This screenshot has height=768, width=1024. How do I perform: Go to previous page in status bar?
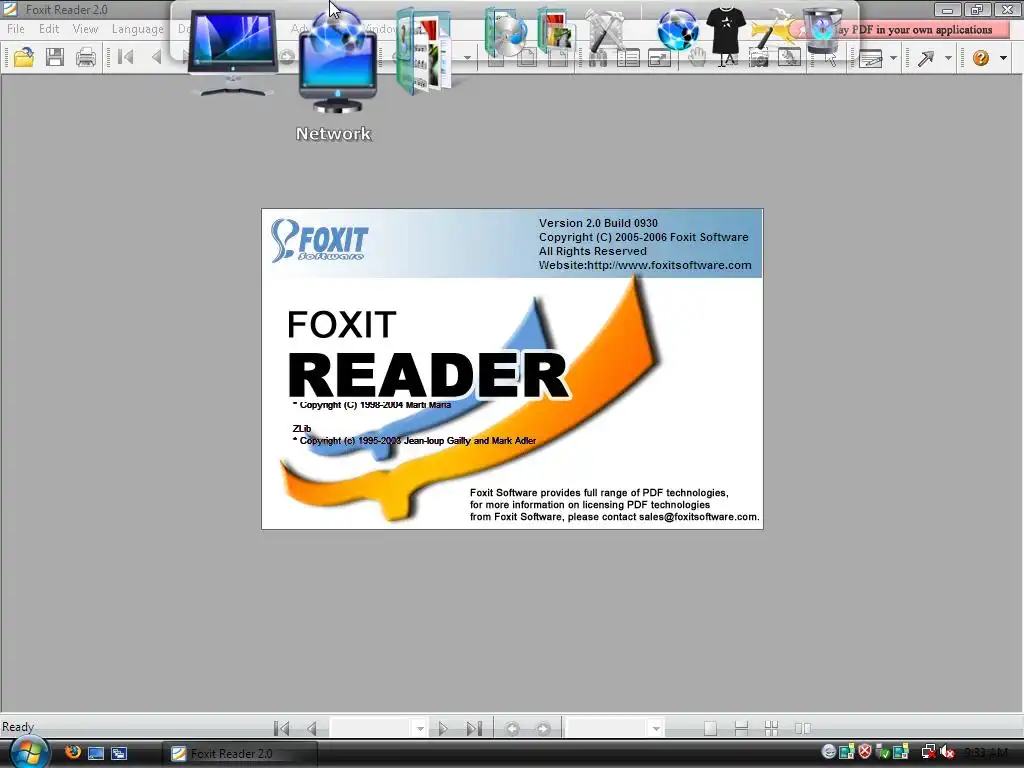click(x=312, y=728)
